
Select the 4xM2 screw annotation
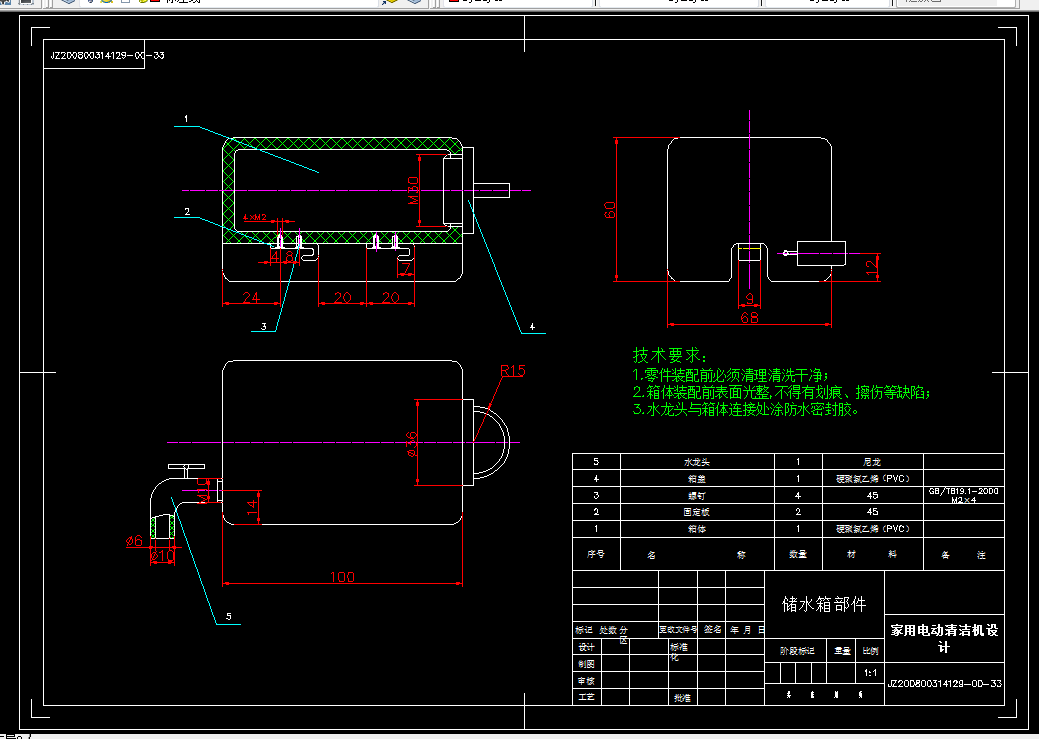click(x=255, y=217)
